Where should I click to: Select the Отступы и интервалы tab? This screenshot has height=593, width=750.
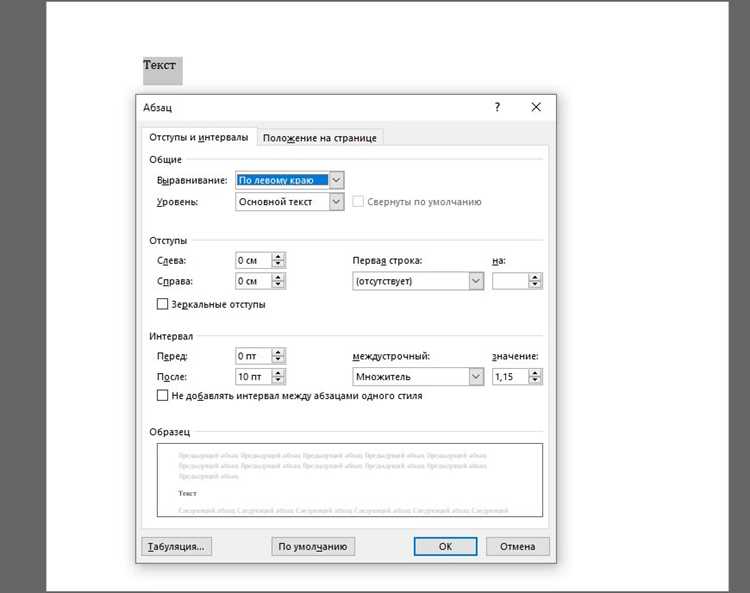[199, 137]
